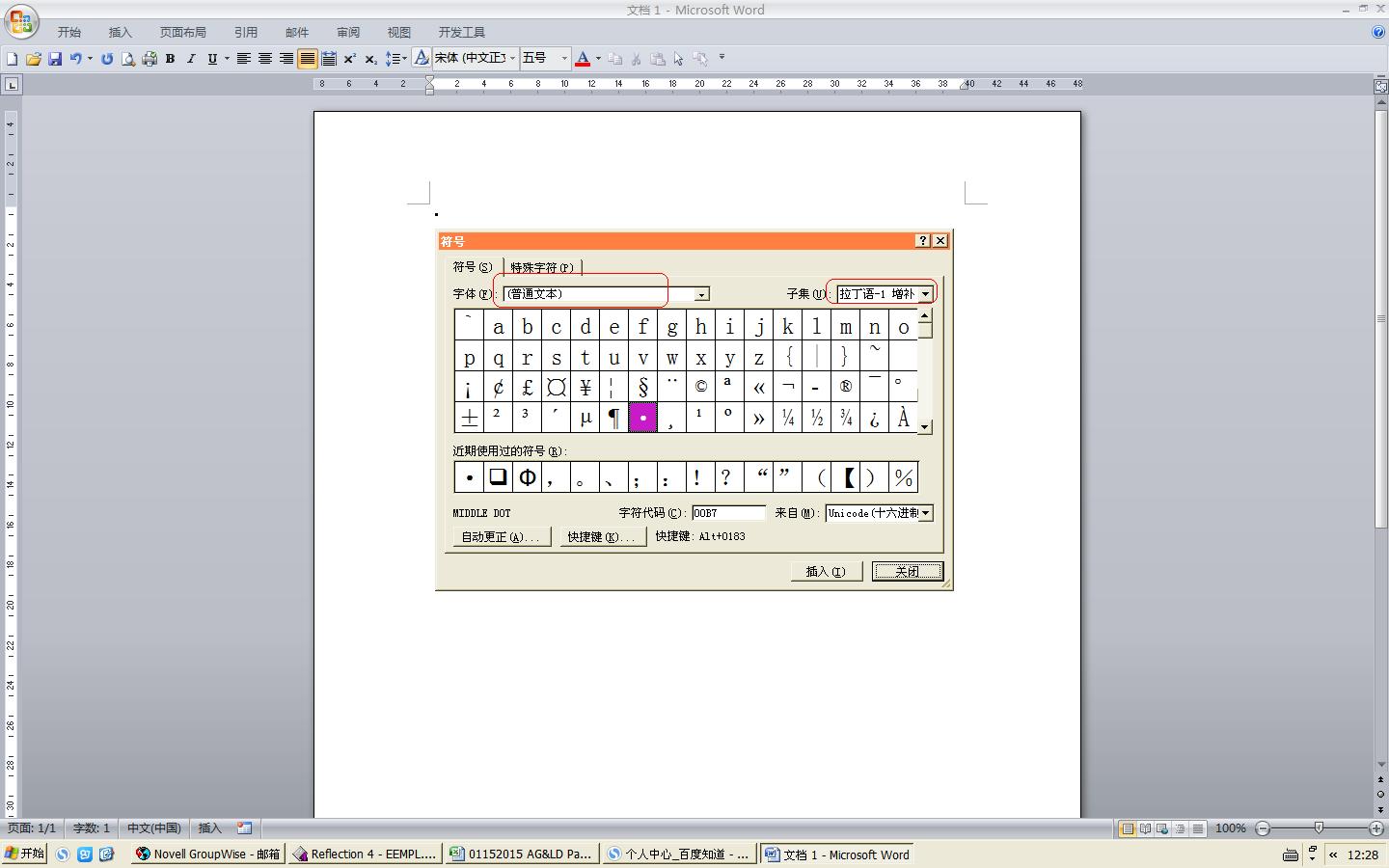Toggle Bold formatting
Screen dimensions: 1389x868
coord(171,59)
